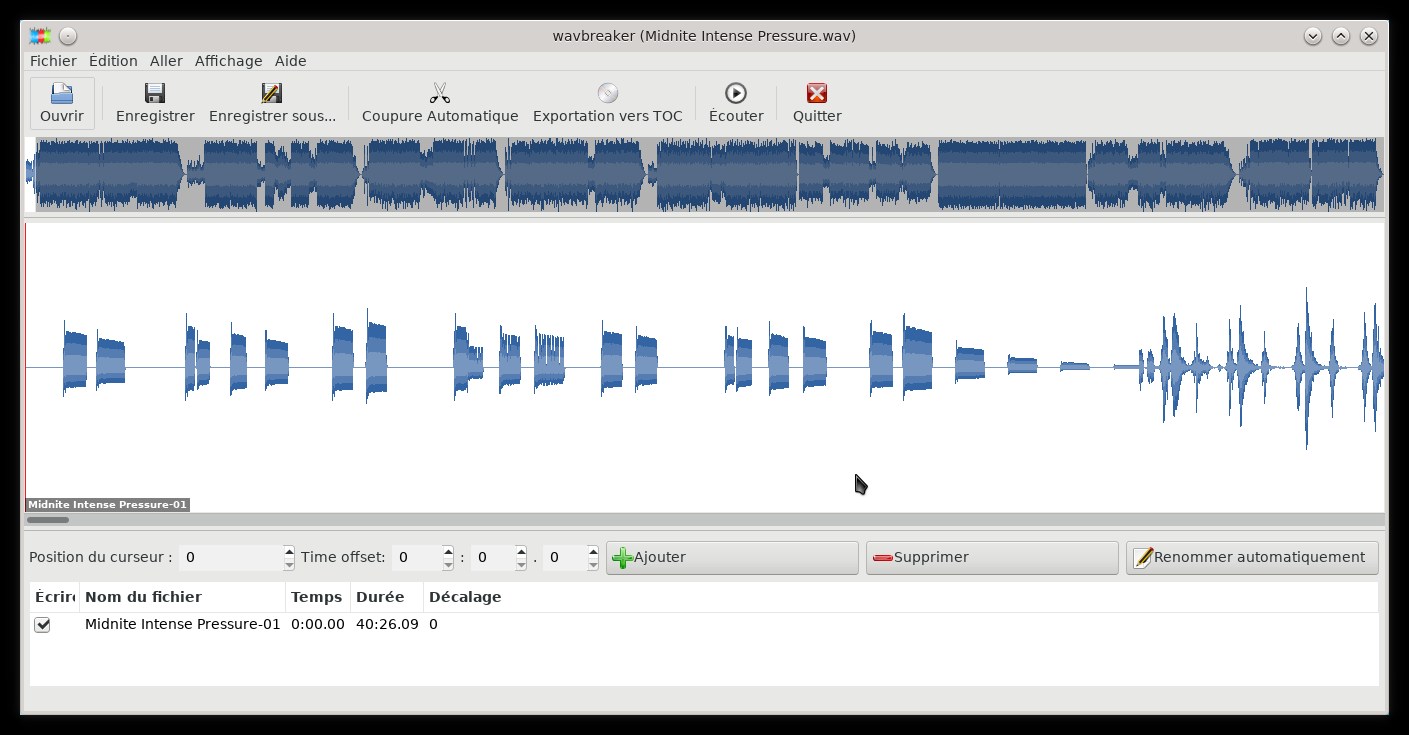The height and width of the screenshot is (735, 1409).
Task: Click the Ajouter button
Action: (x=732, y=558)
